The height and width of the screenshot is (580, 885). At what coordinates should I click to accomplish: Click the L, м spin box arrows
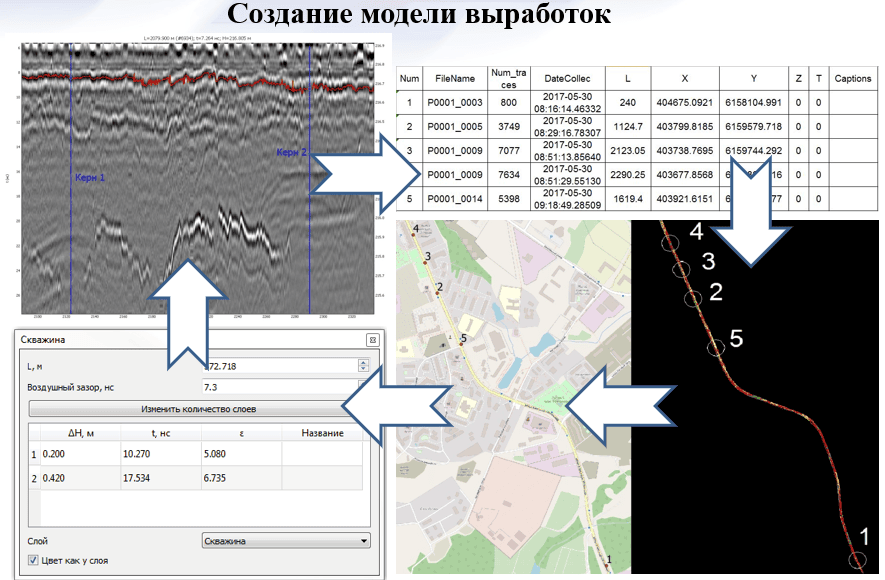[x=362, y=366]
